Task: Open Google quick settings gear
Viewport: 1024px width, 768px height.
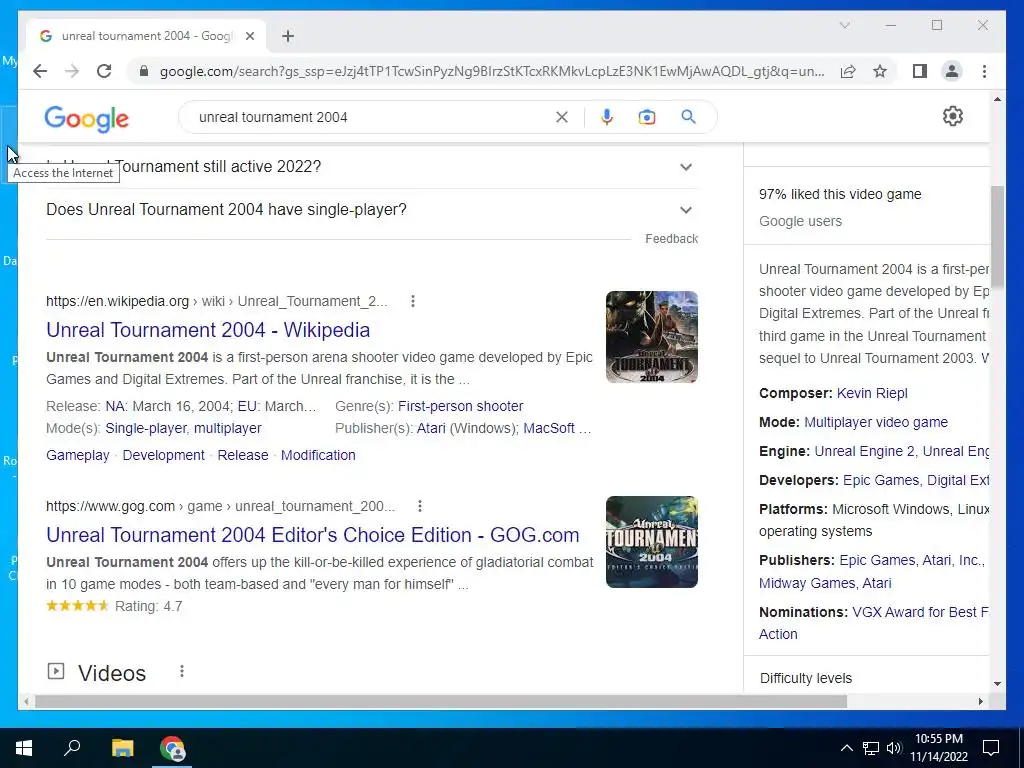Action: pyautogui.click(x=953, y=116)
